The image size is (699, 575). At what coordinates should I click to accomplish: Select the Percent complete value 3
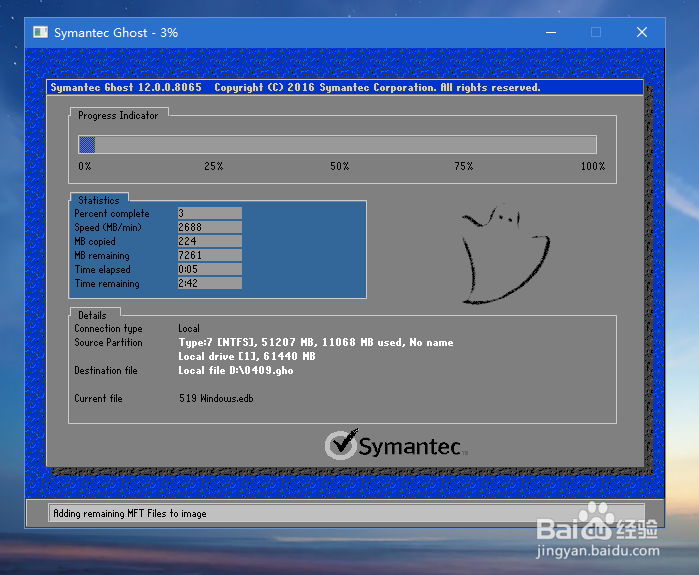pyautogui.click(x=210, y=213)
